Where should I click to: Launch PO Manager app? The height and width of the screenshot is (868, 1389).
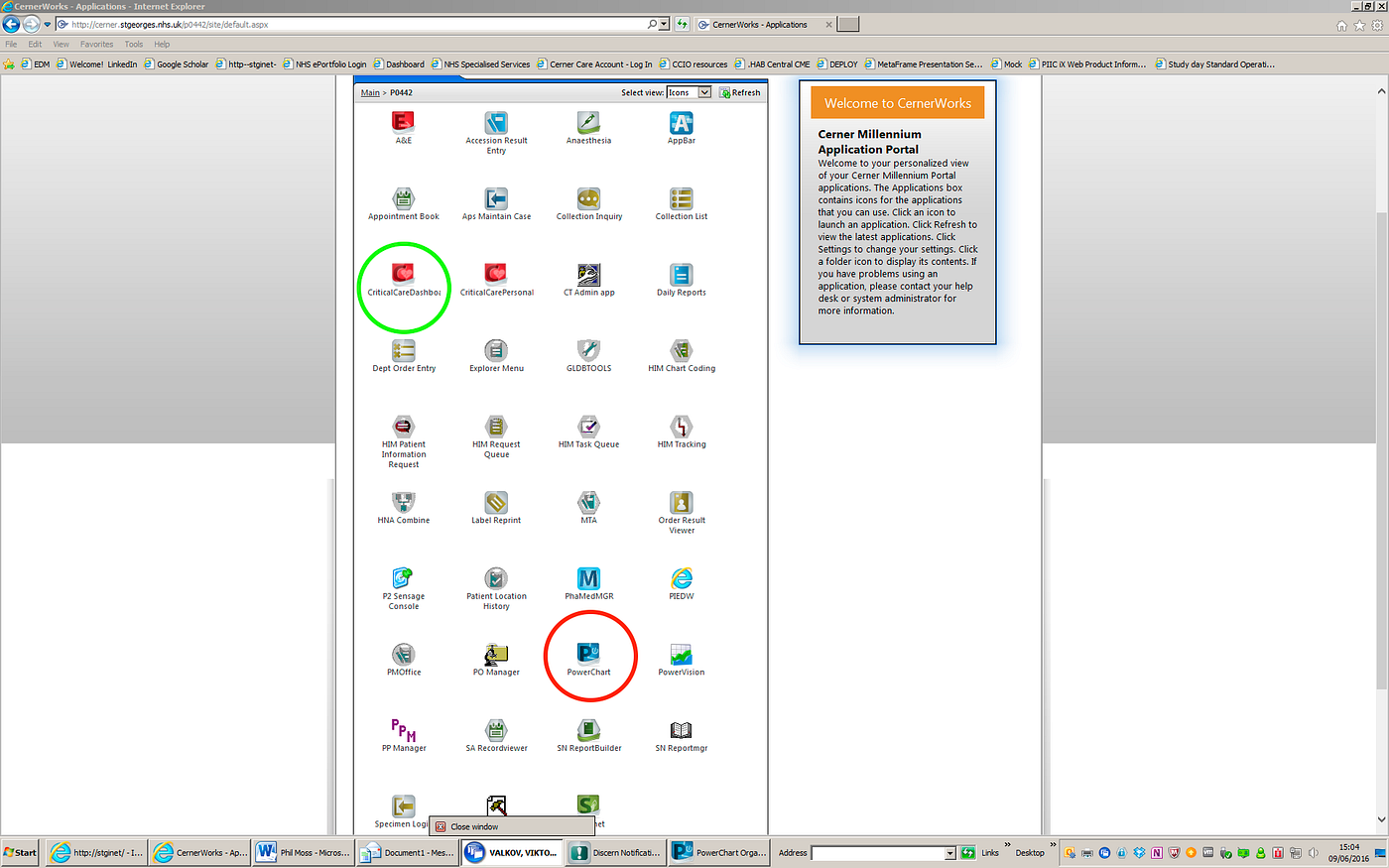(x=496, y=655)
